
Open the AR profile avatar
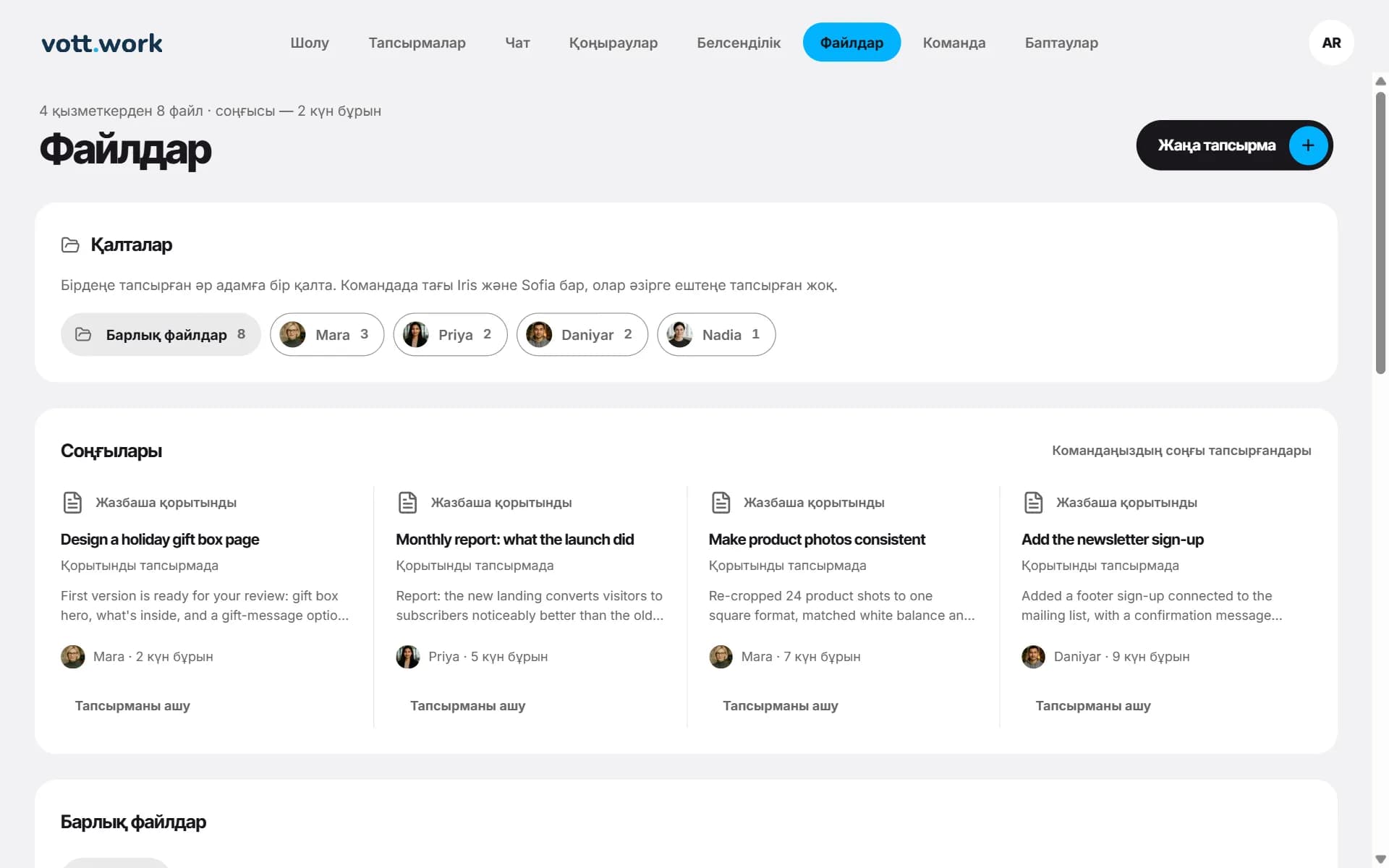[1331, 43]
